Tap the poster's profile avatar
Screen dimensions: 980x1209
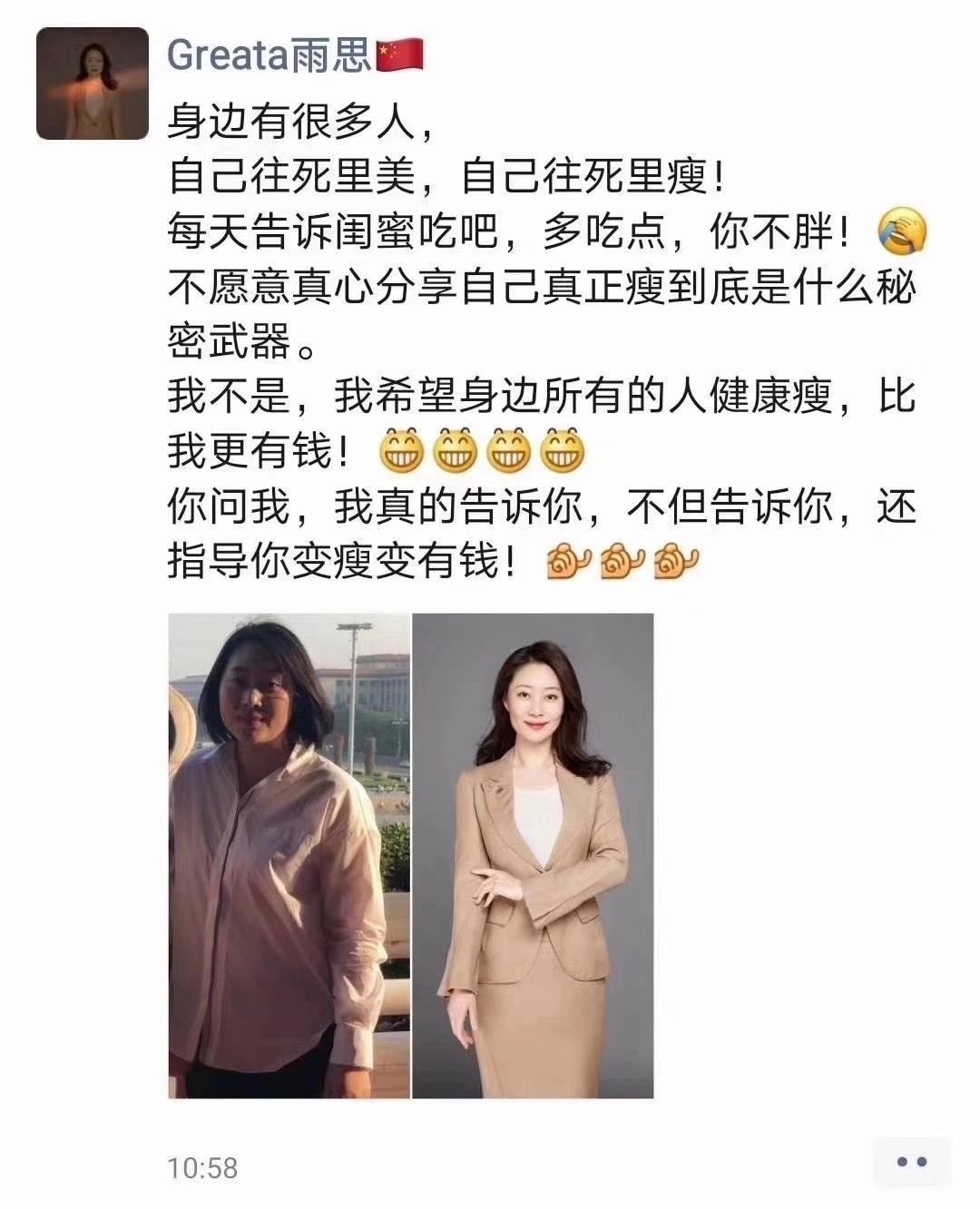pos(92,84)
